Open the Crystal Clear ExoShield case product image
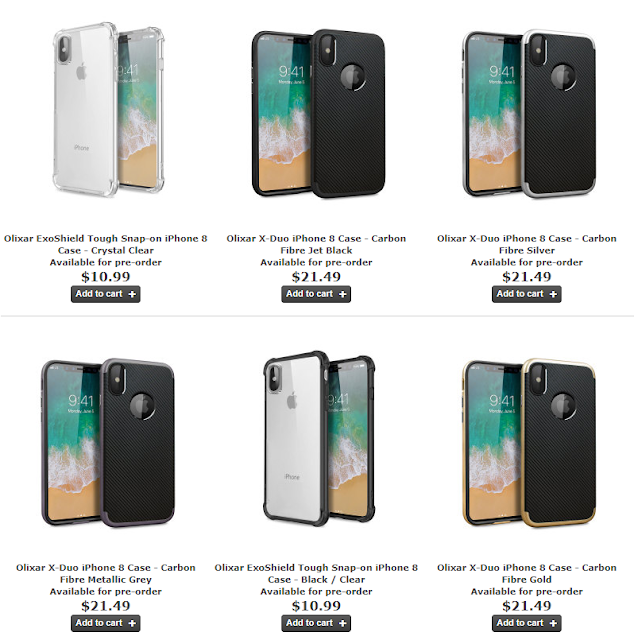This screenshot has height=640, width=638. [x=109, y=109]
